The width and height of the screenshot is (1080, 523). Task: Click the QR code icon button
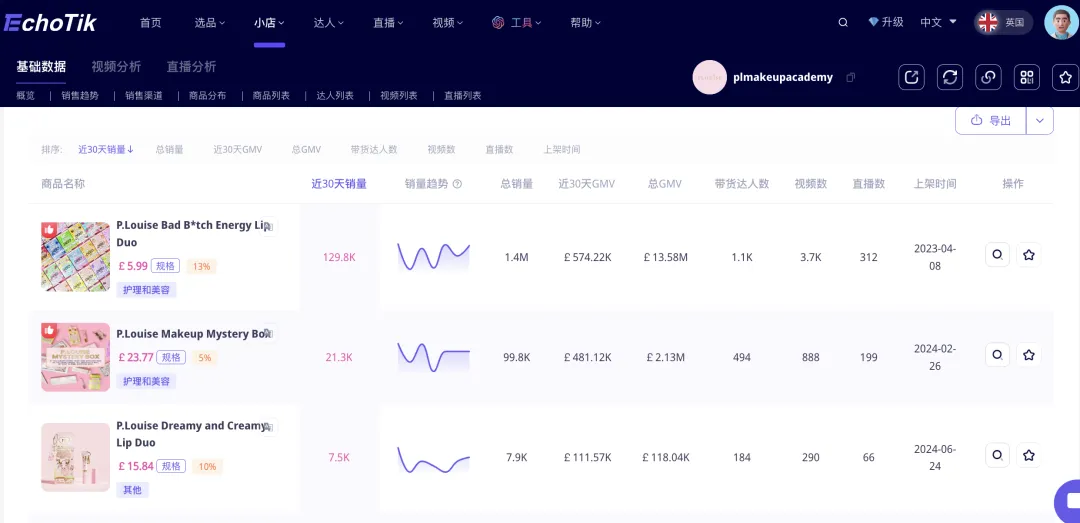click(1027, 77)
